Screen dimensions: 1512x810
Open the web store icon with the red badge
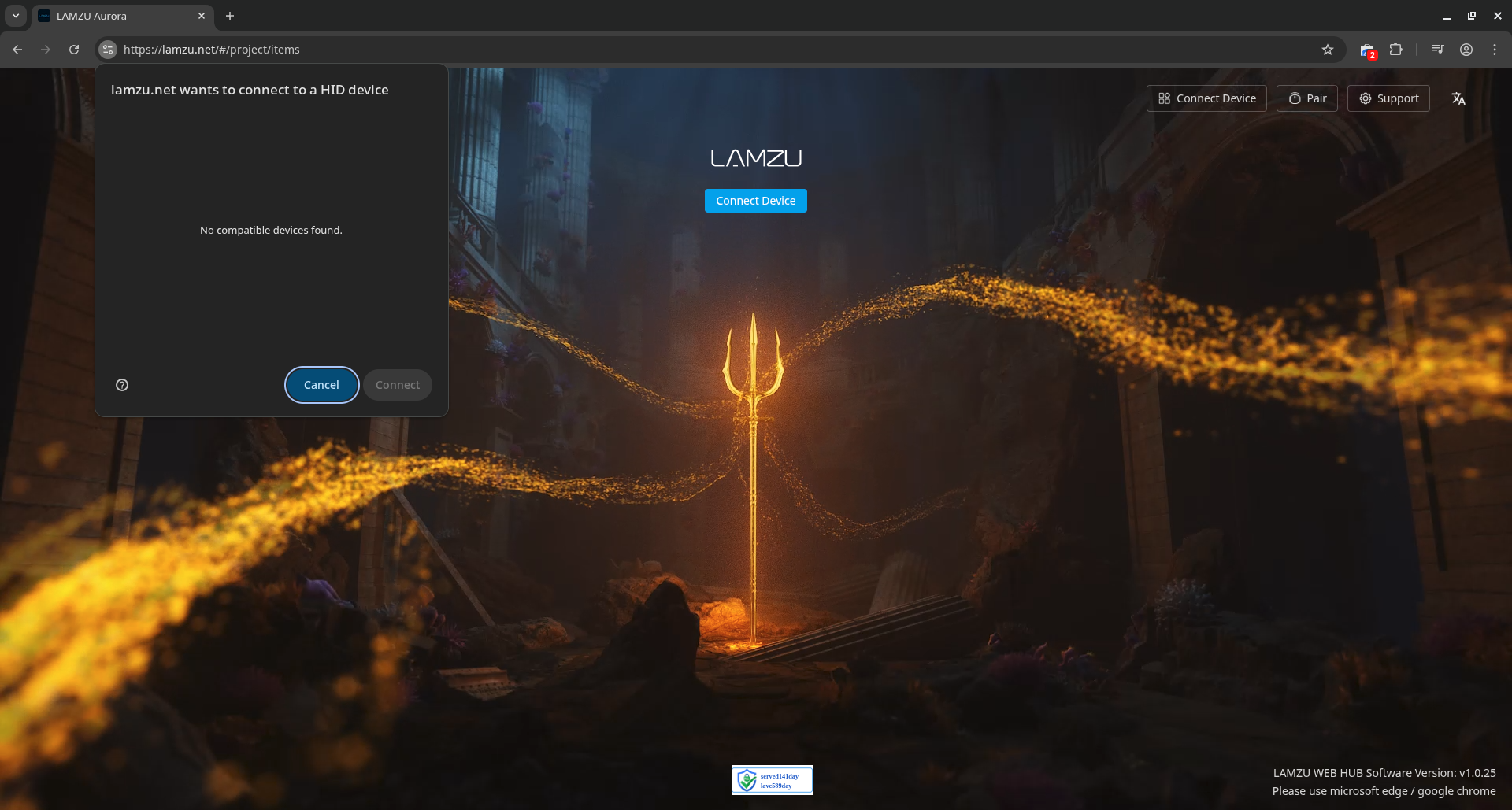coord(1368,50)
